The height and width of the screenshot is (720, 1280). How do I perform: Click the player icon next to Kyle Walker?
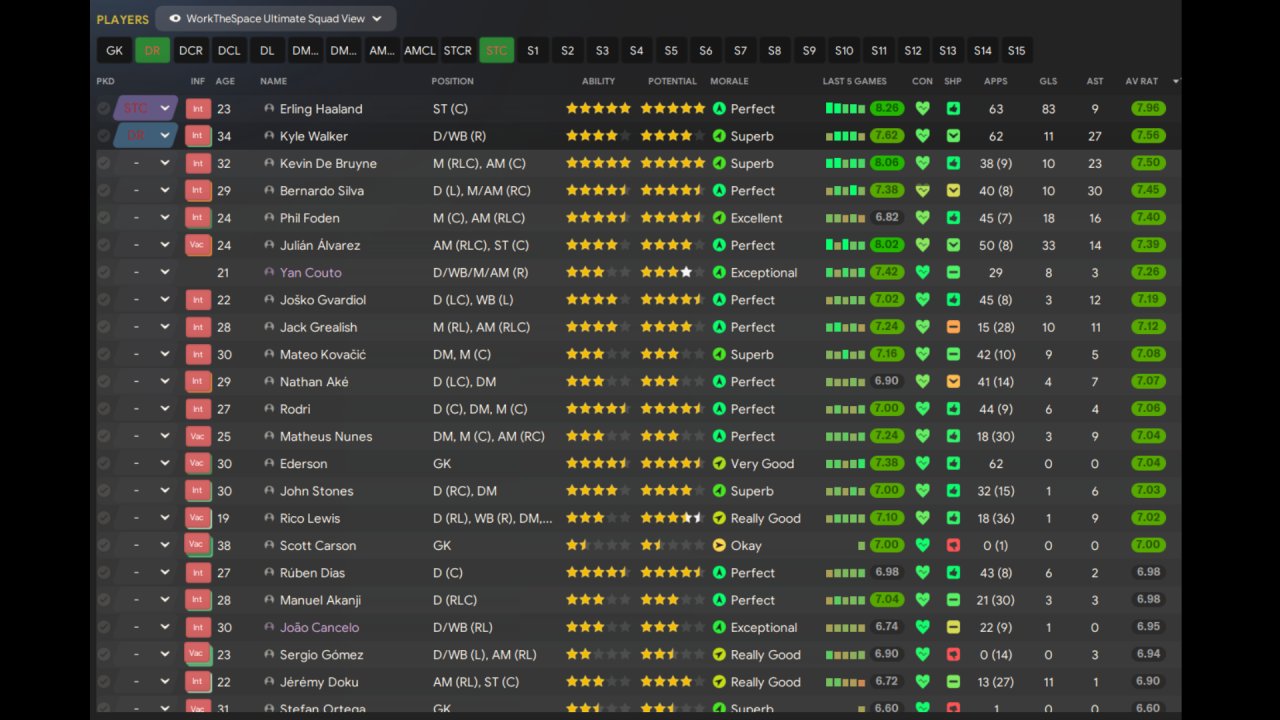[x=269, y=136]
